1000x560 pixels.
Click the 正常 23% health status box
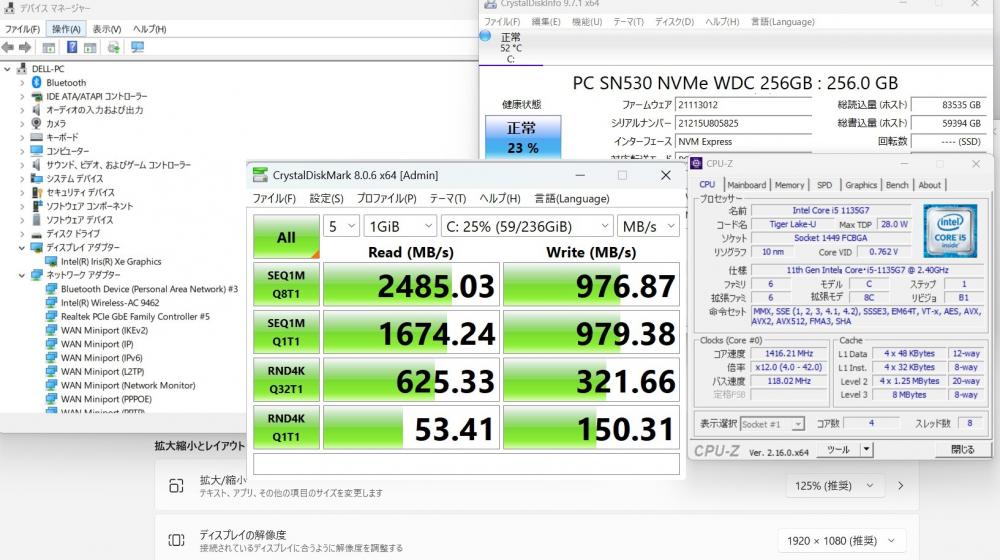523,137
